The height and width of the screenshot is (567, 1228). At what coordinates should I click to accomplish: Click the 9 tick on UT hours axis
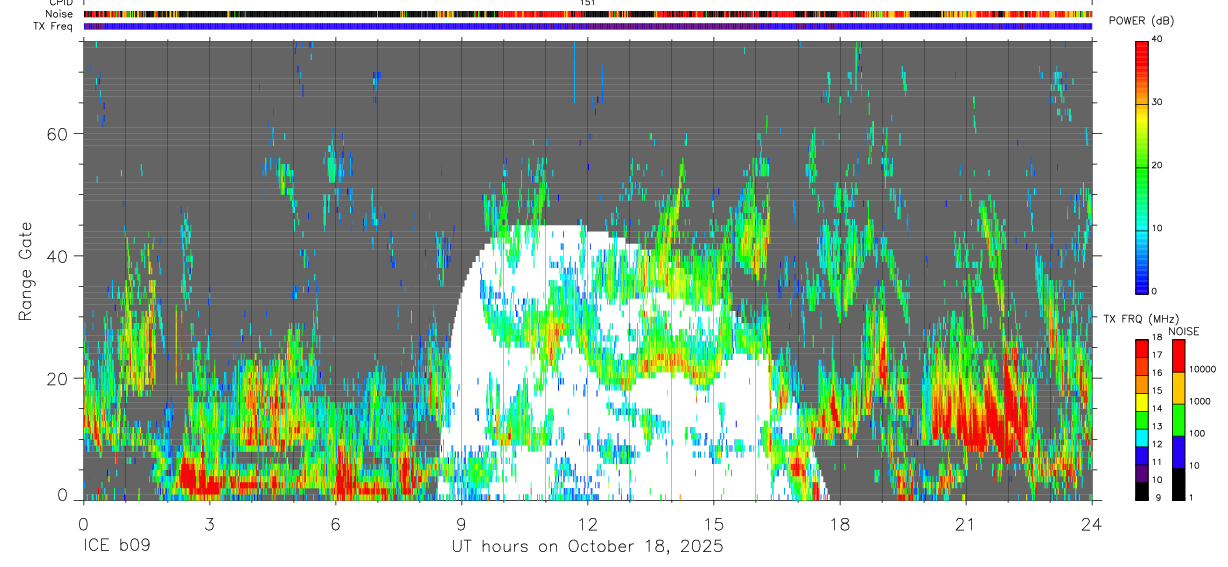point(461,524)
